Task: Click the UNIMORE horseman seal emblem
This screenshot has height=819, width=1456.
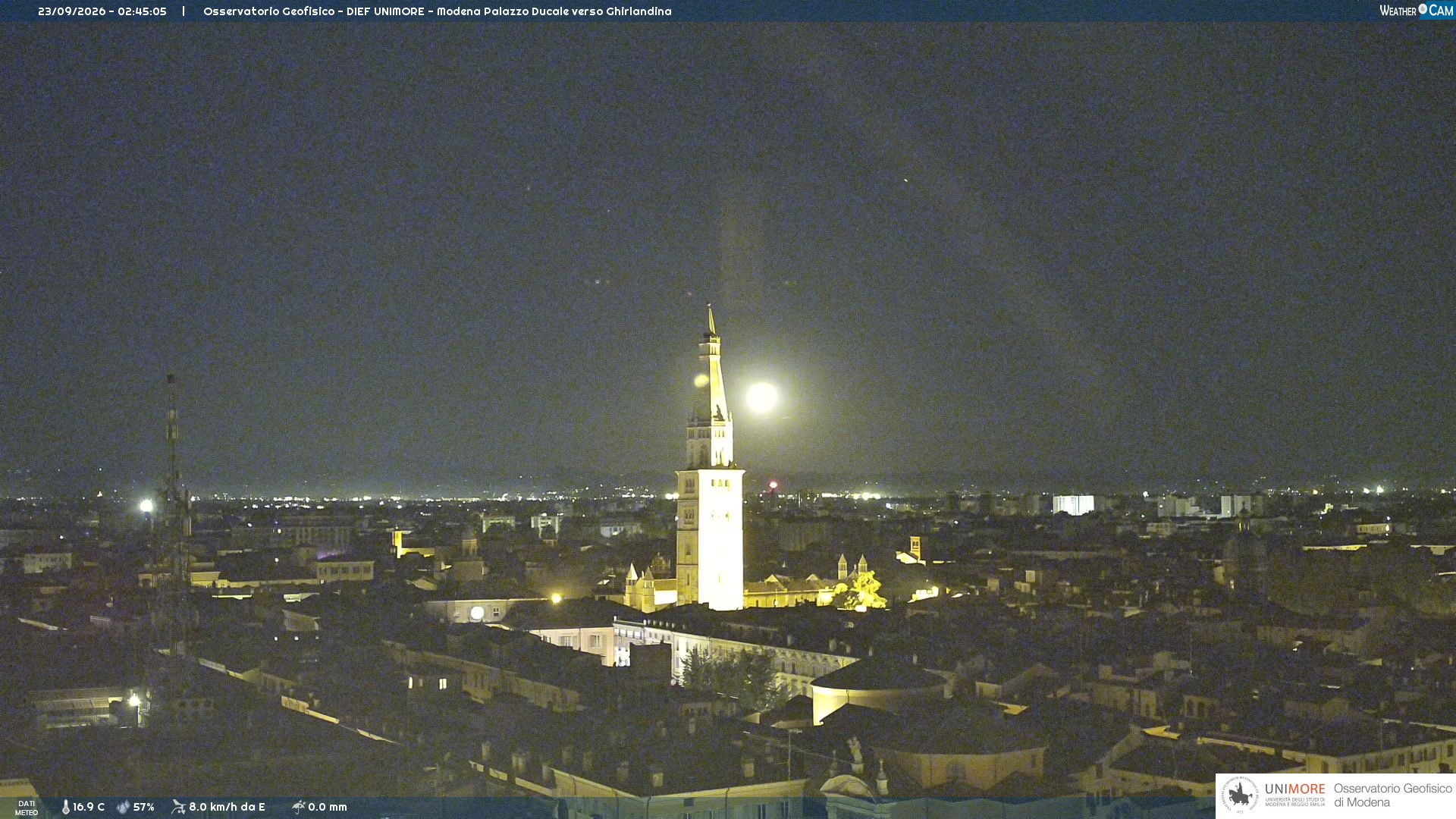Action: pyautogui.click(x=1240, y=795)
